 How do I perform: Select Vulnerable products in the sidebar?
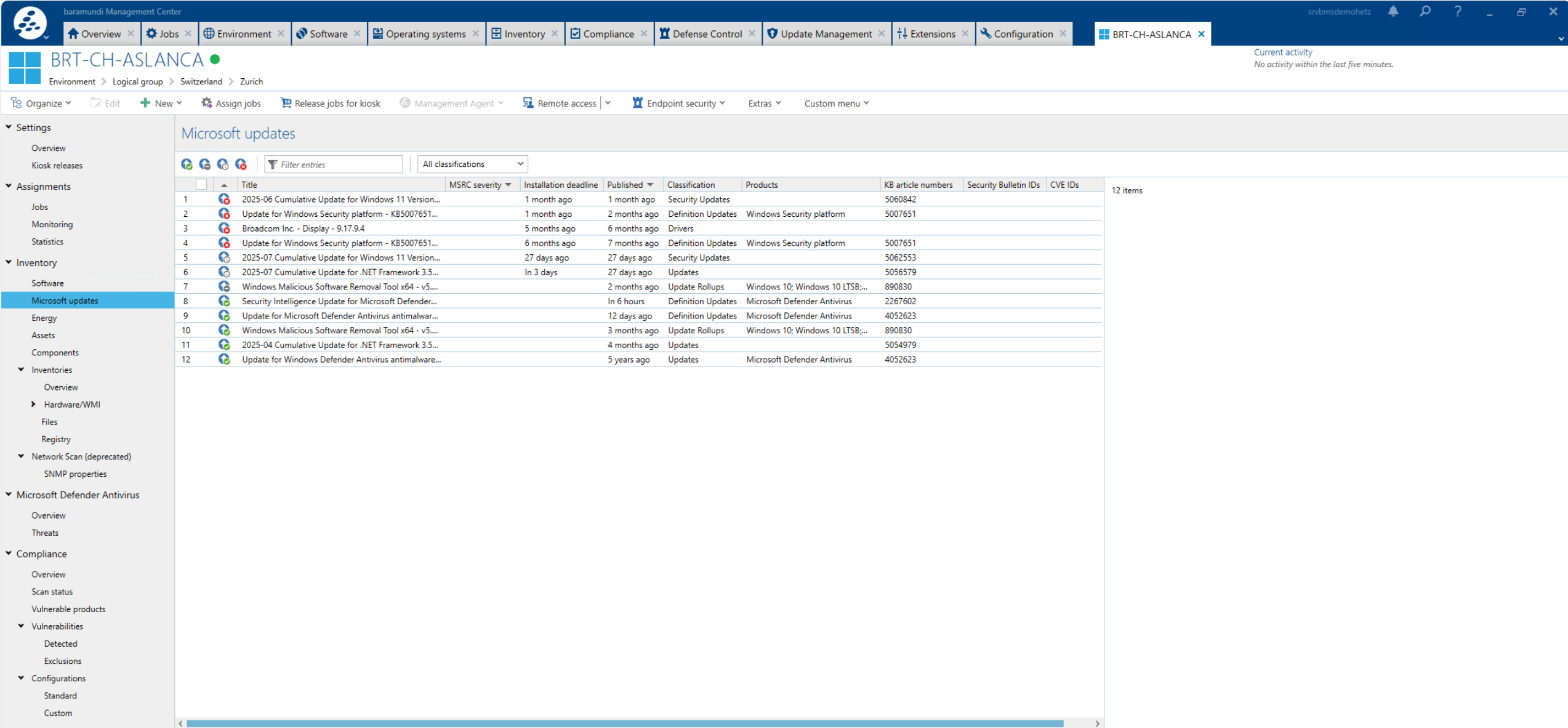tap(68, 609)
